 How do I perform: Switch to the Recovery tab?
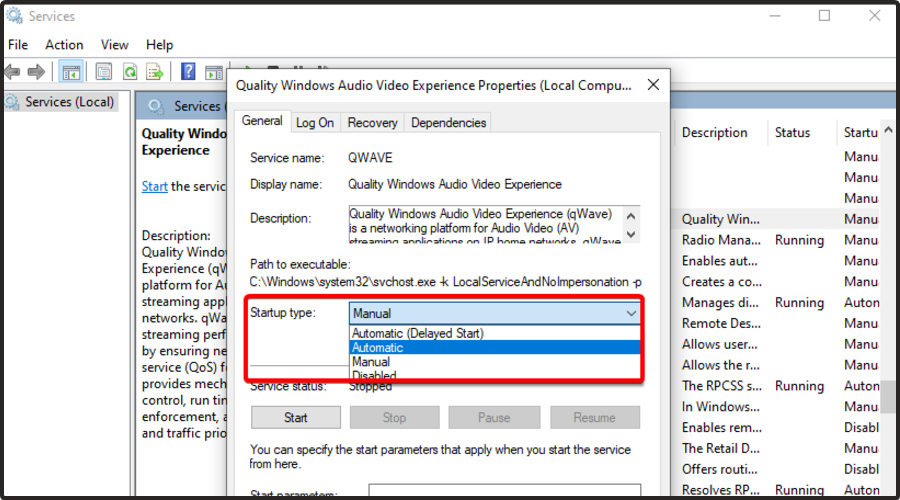pyautogui.click(x=372, y=122)
